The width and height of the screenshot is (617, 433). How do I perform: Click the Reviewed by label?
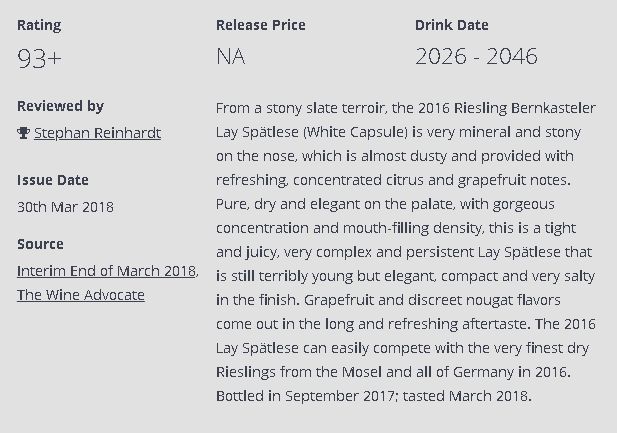point(60,106)
